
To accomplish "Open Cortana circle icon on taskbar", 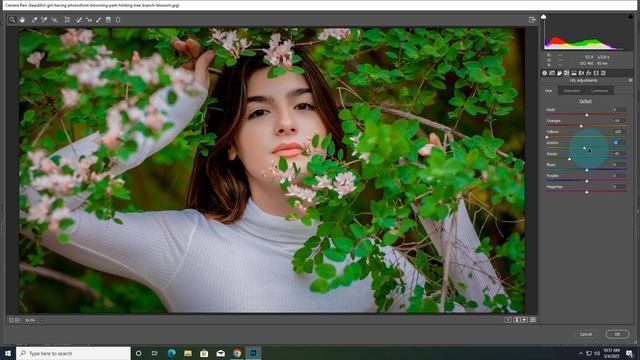I will [x=138, y=353].
